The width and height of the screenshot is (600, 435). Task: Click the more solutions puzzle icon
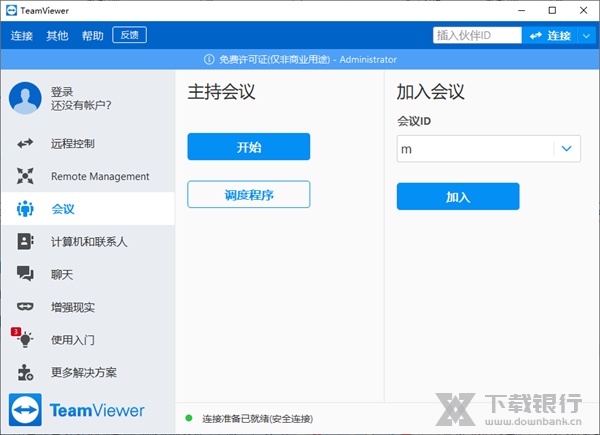(x=25, y=372)
